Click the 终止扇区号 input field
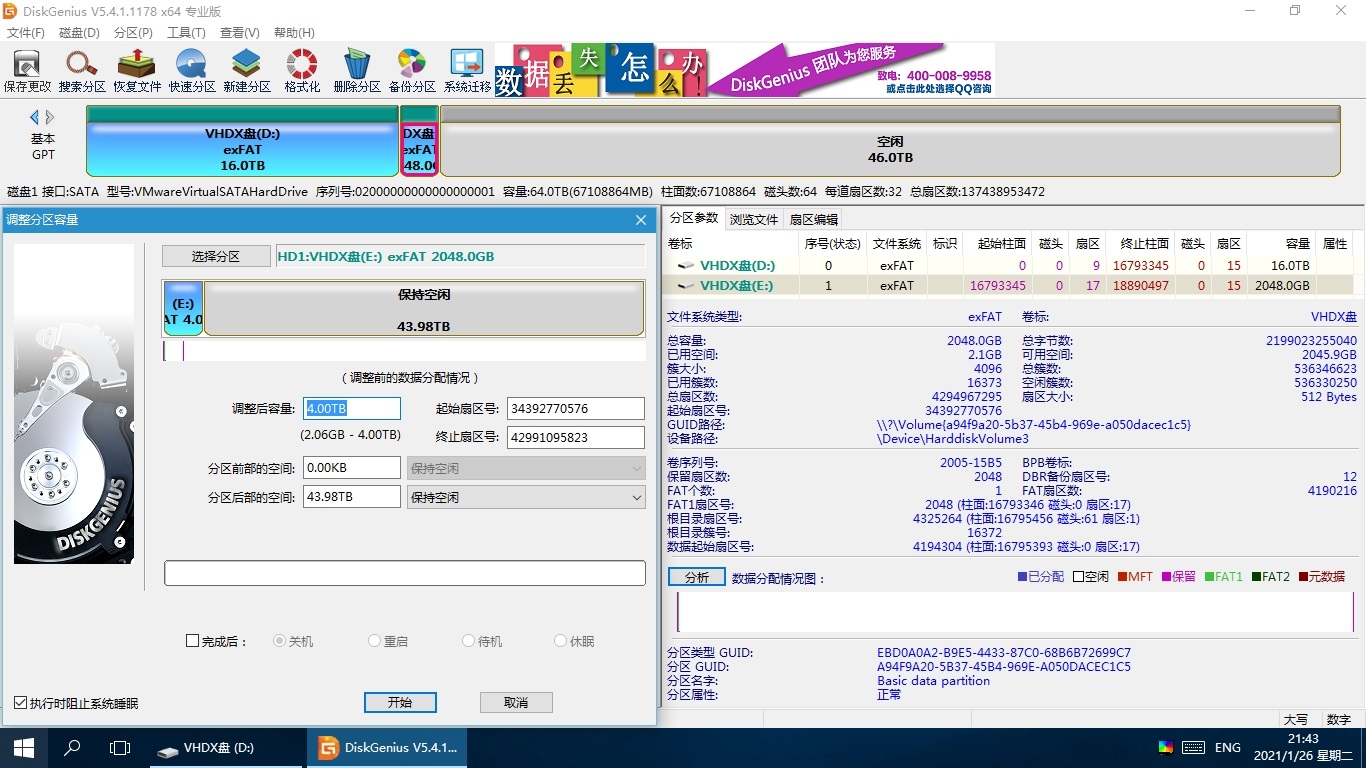The width and height of the screenshot is (1366, 768). (x=576, y=437)
